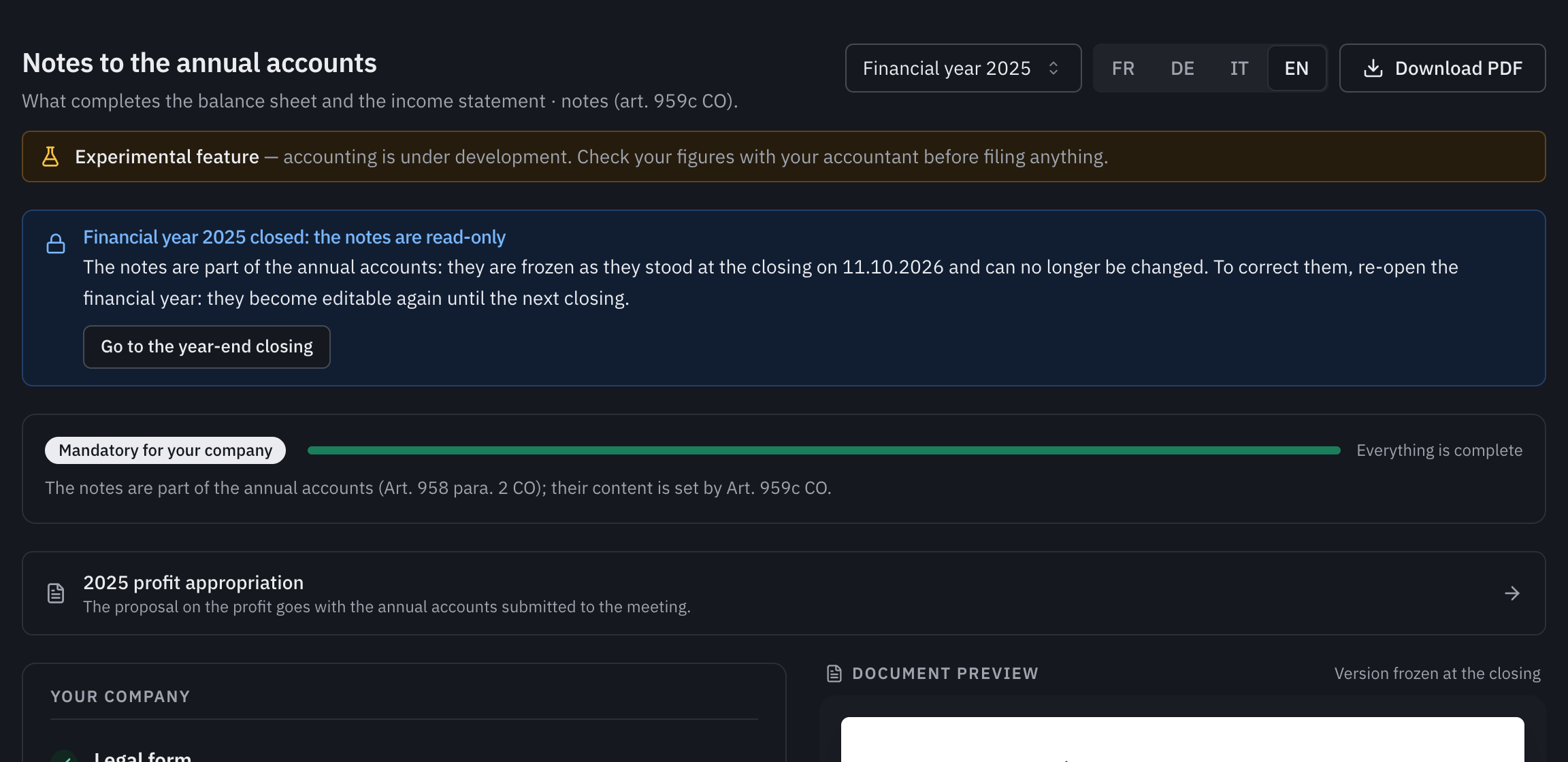Click 'Version frozen at the closing' label

1437,674
